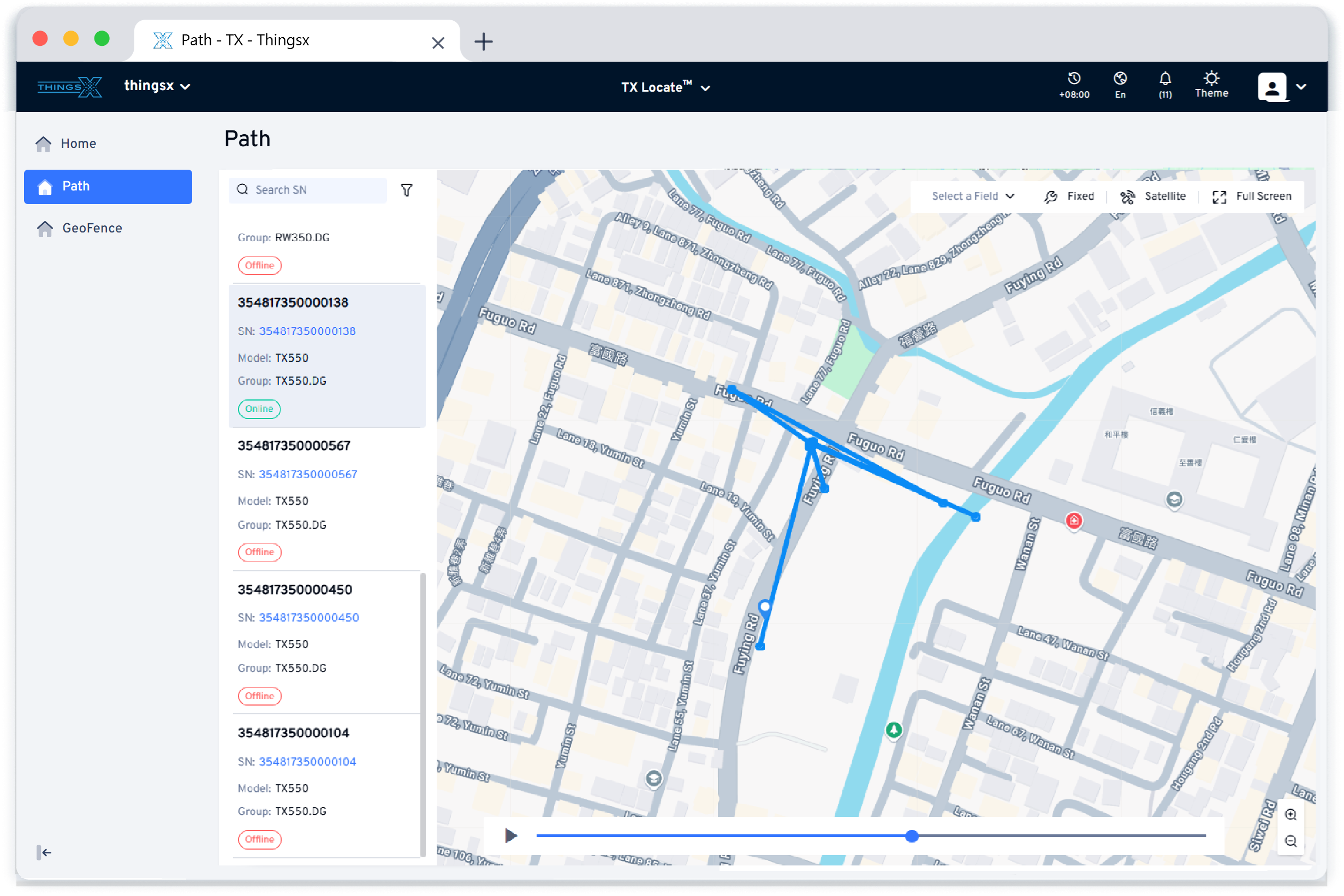Screen dimensions: 1344x896
Task: Select device title 354817350000104
Action: pos(293,733)
